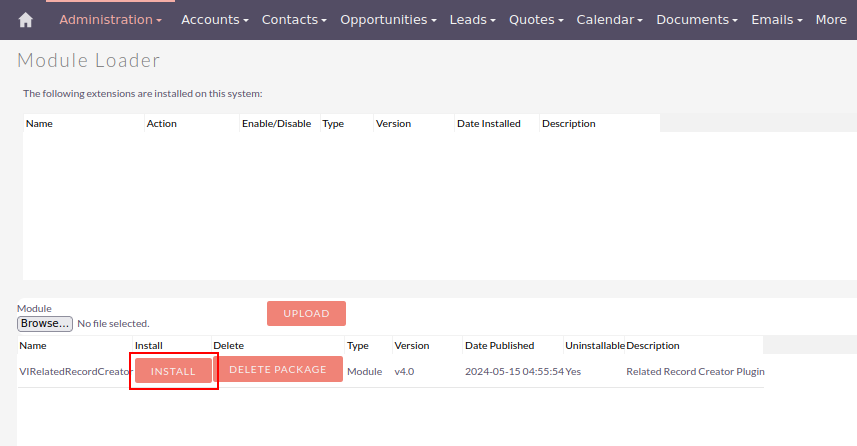Click the 'Action' column header
Image resolution: width=857 pixels, height=446 pixels.
click(x=162, y=124)
